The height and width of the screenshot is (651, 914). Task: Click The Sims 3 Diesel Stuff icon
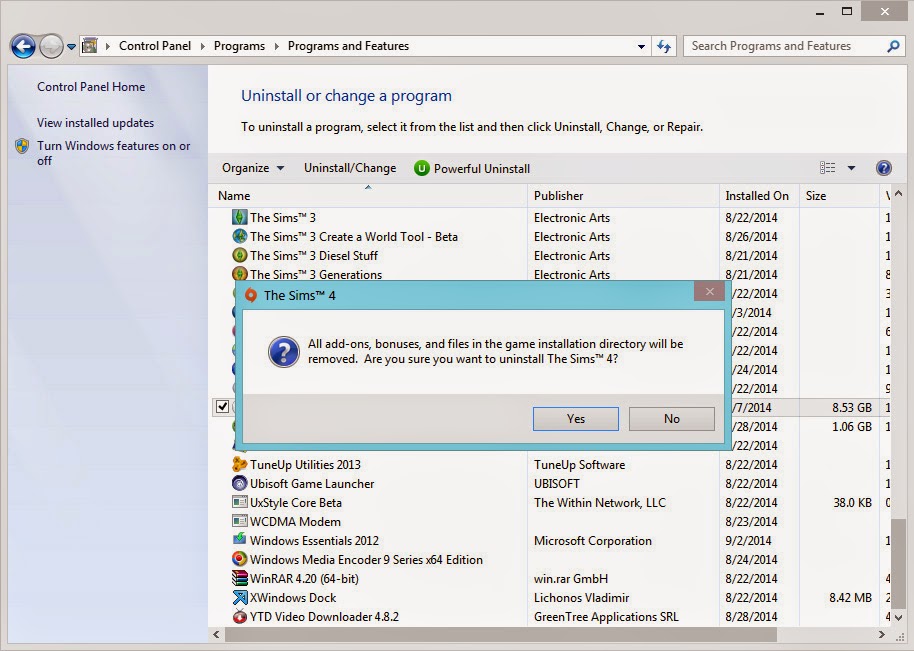(240, 255)
